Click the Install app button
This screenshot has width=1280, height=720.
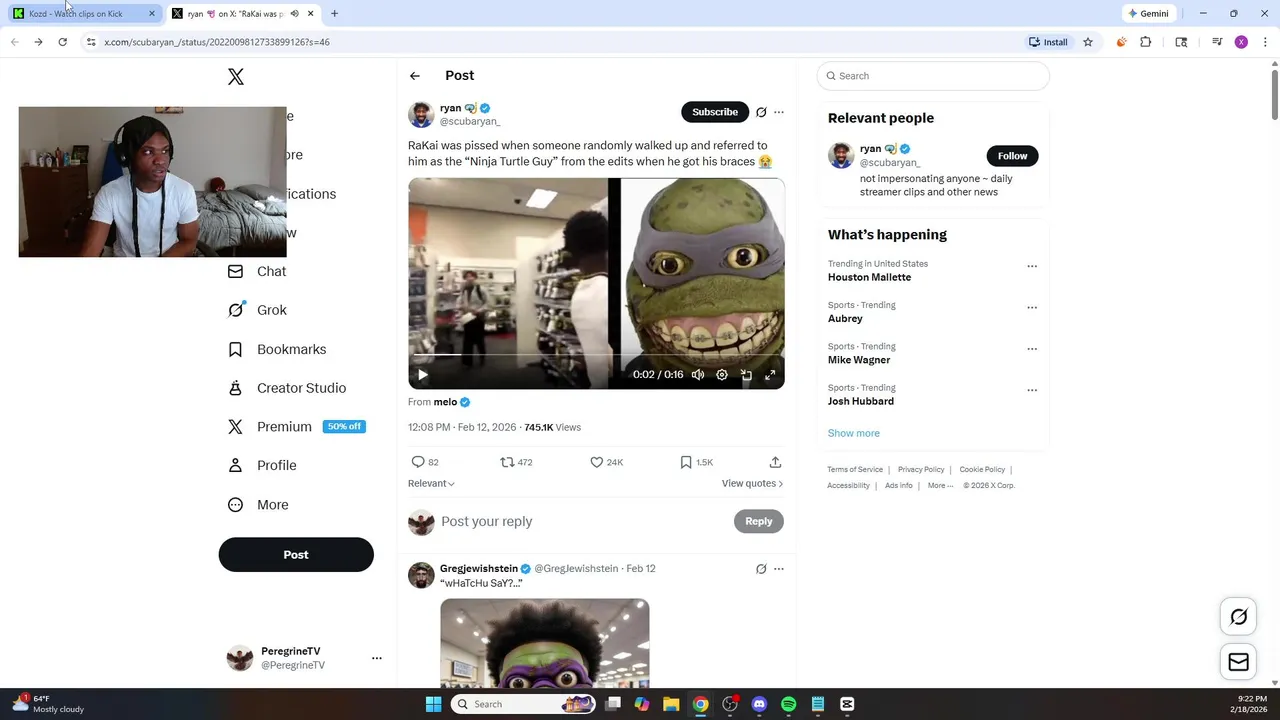point(1049,42)
